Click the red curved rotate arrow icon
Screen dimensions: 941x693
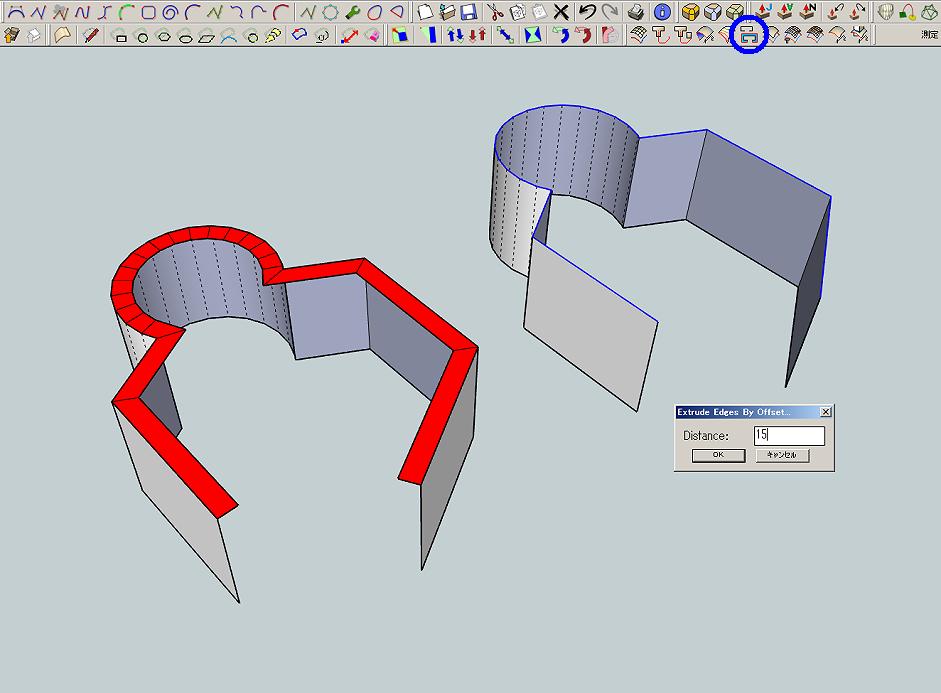(x=583, y=35)
